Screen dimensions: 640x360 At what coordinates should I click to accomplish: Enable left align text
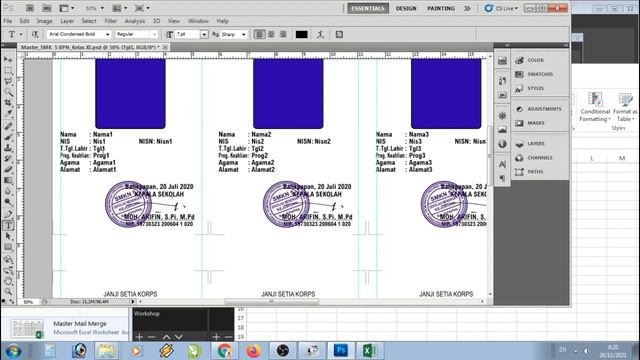259,34
